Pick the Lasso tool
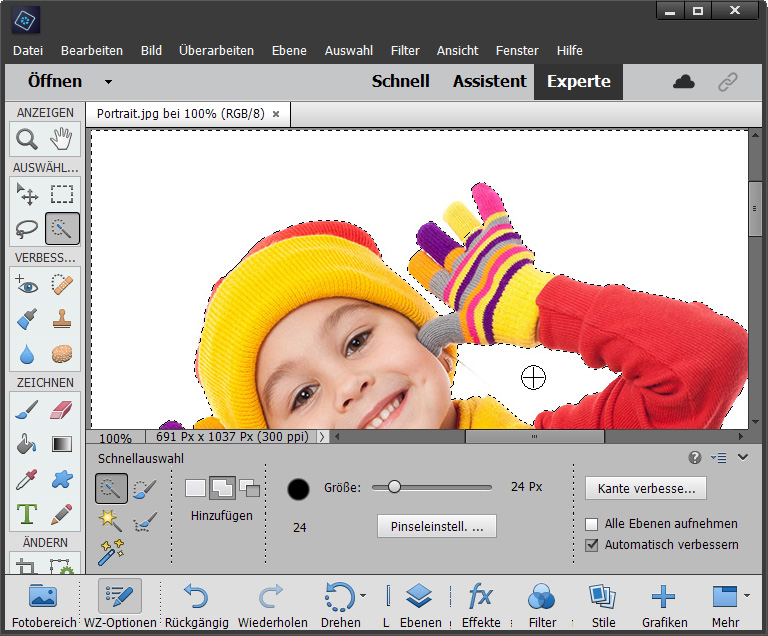This screenshot has height=636, width=768. click(27, 229)
